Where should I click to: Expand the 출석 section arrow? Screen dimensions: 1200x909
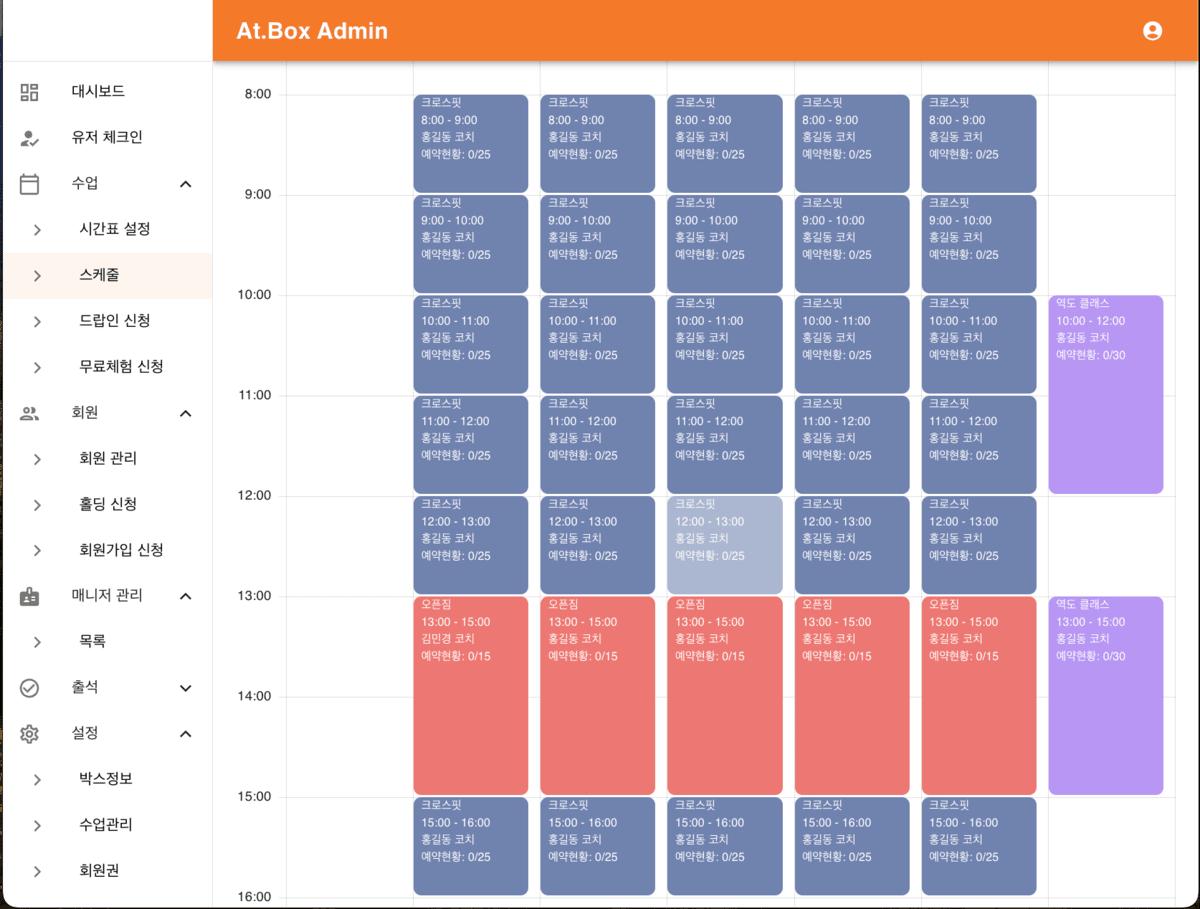pyautogui.click(x=185, y=688)
